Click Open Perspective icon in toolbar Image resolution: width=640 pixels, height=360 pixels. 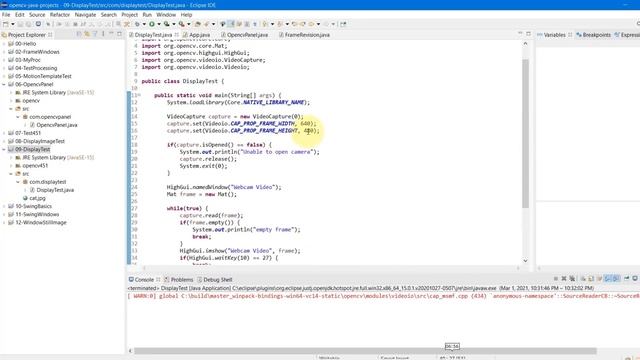pyautogui.click(x=343, y=24)
